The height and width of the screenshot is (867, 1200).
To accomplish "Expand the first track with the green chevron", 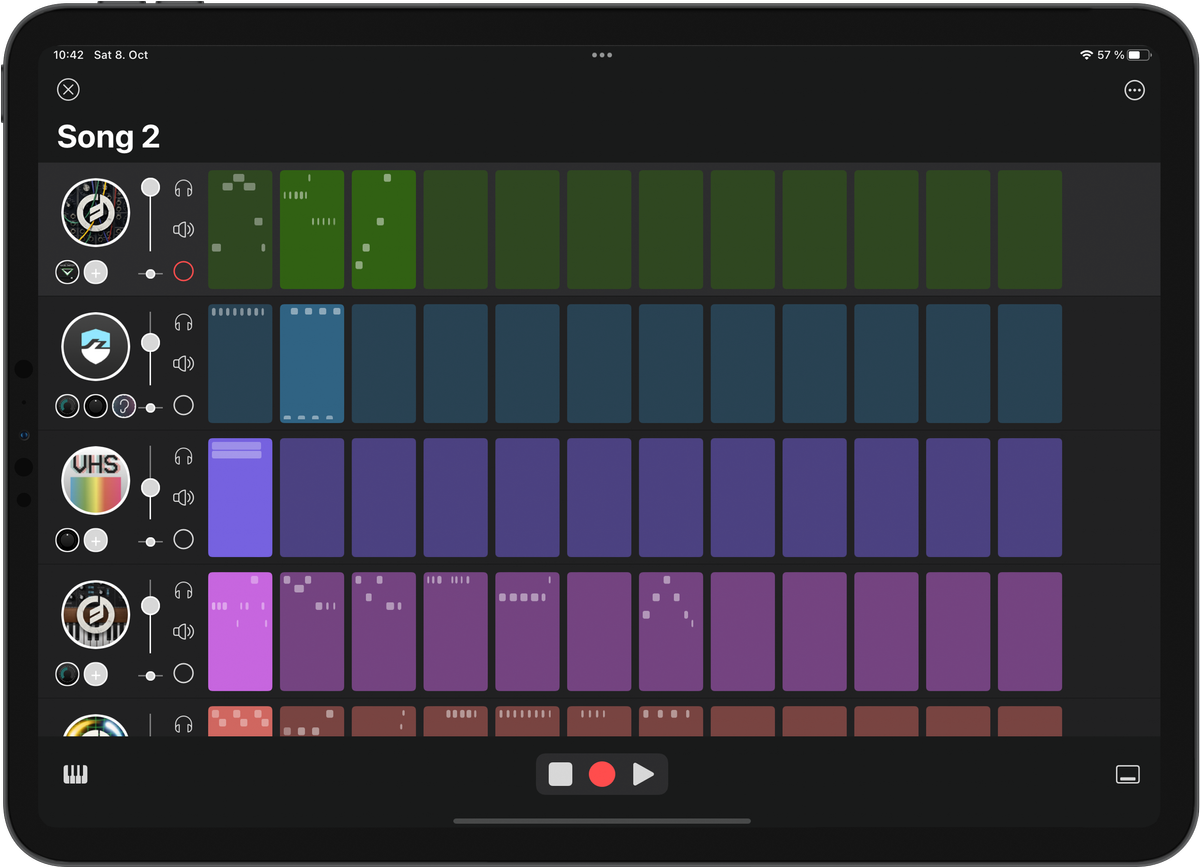I will [x=66, y=271].
